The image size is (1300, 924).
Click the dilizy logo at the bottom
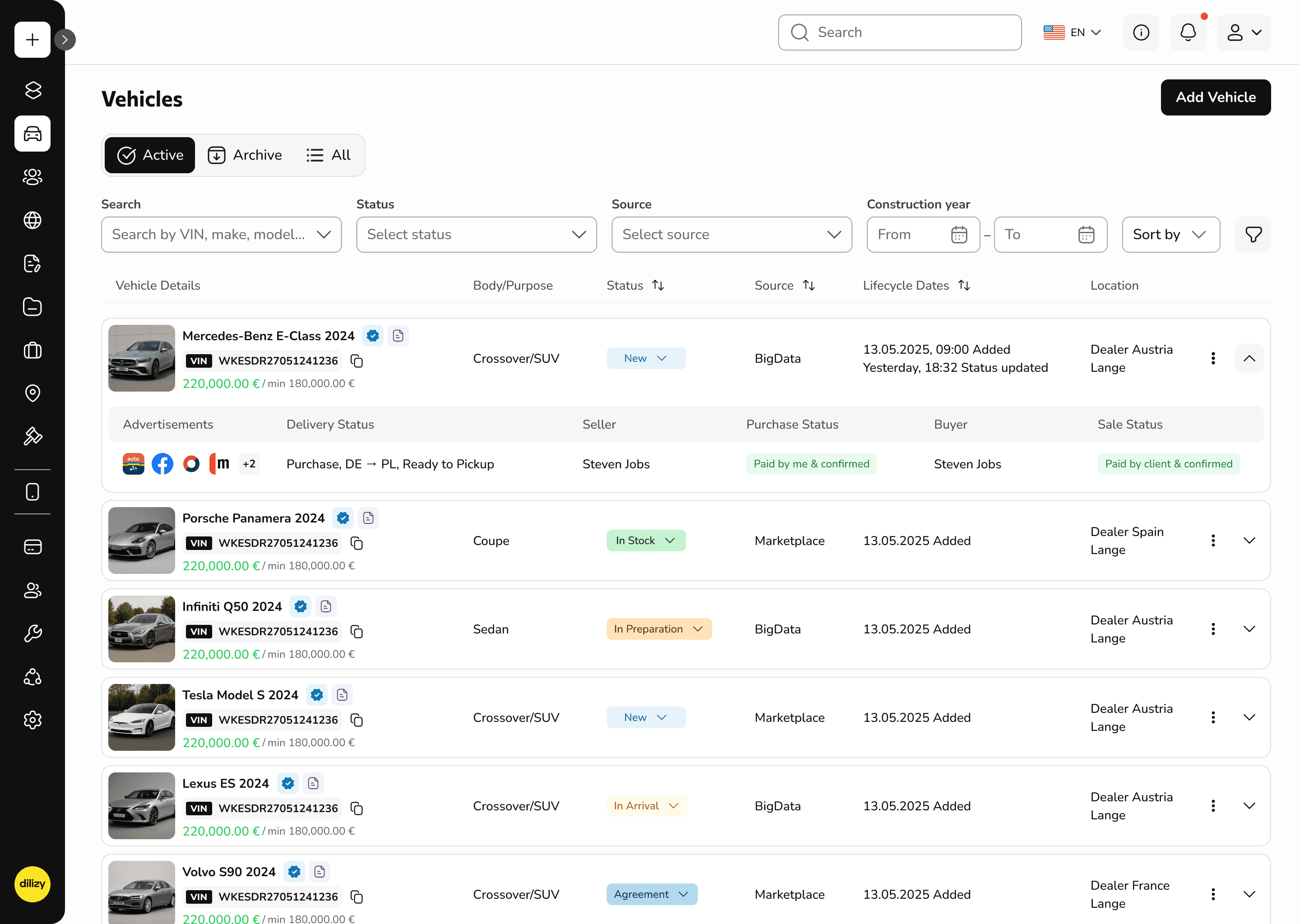point(32,884)
